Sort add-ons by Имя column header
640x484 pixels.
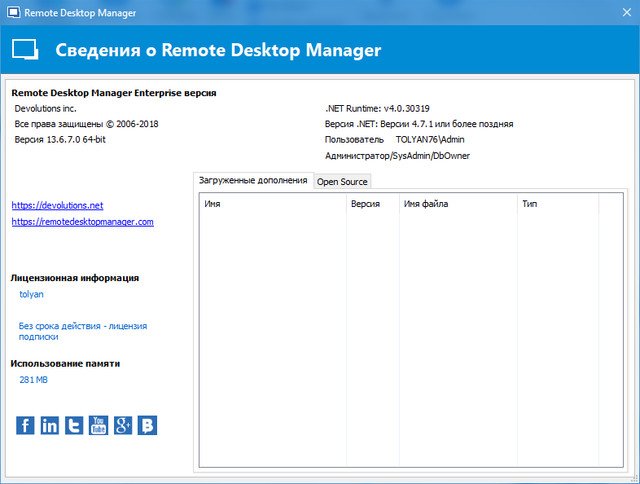[271, 204]
